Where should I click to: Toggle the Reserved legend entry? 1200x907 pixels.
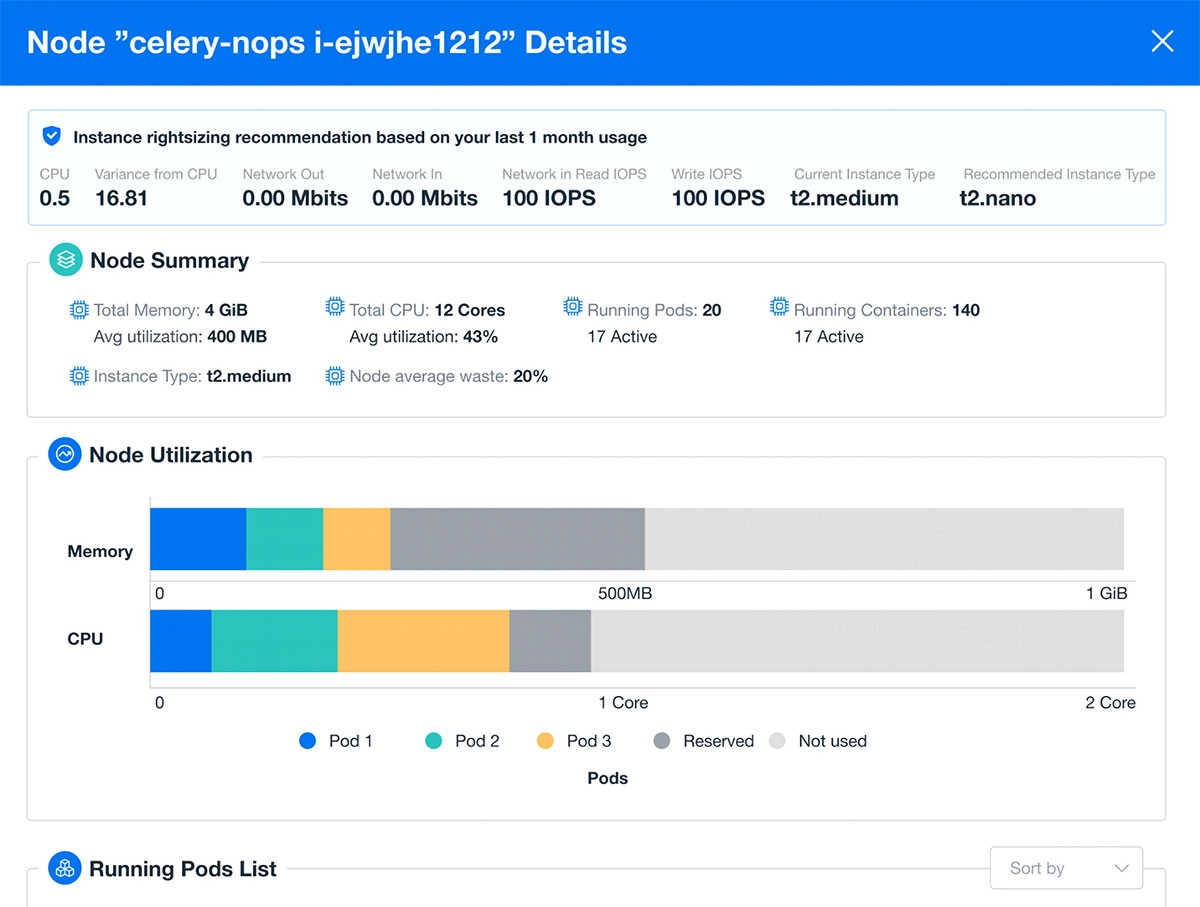tap(703, 741)
